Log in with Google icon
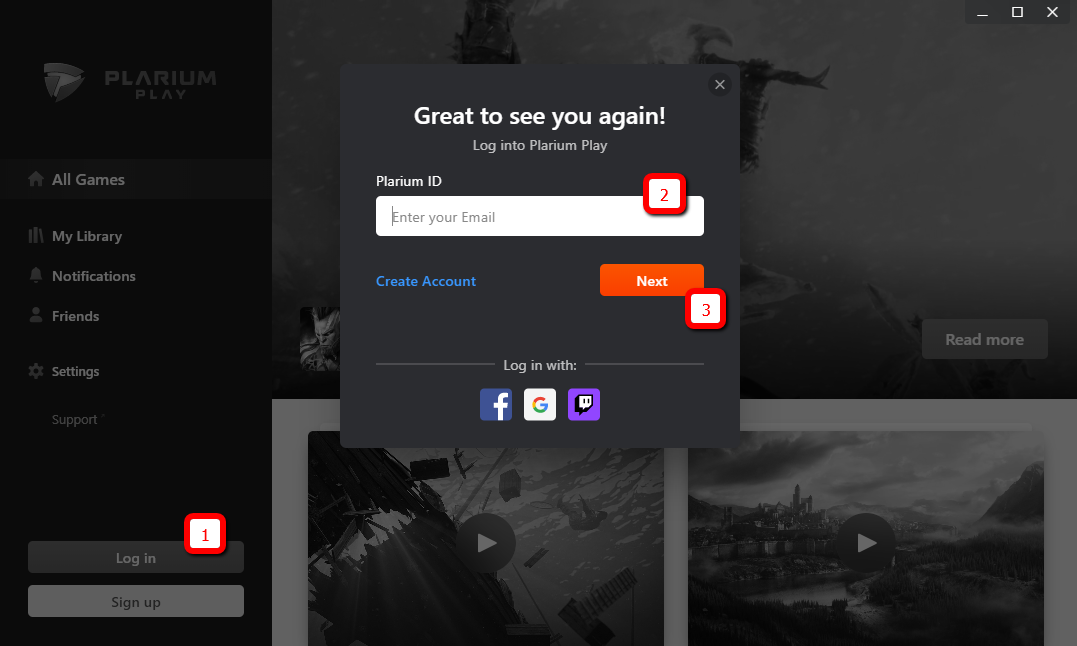Screen dimensions: 1077x646 click(x=540, y=404)
